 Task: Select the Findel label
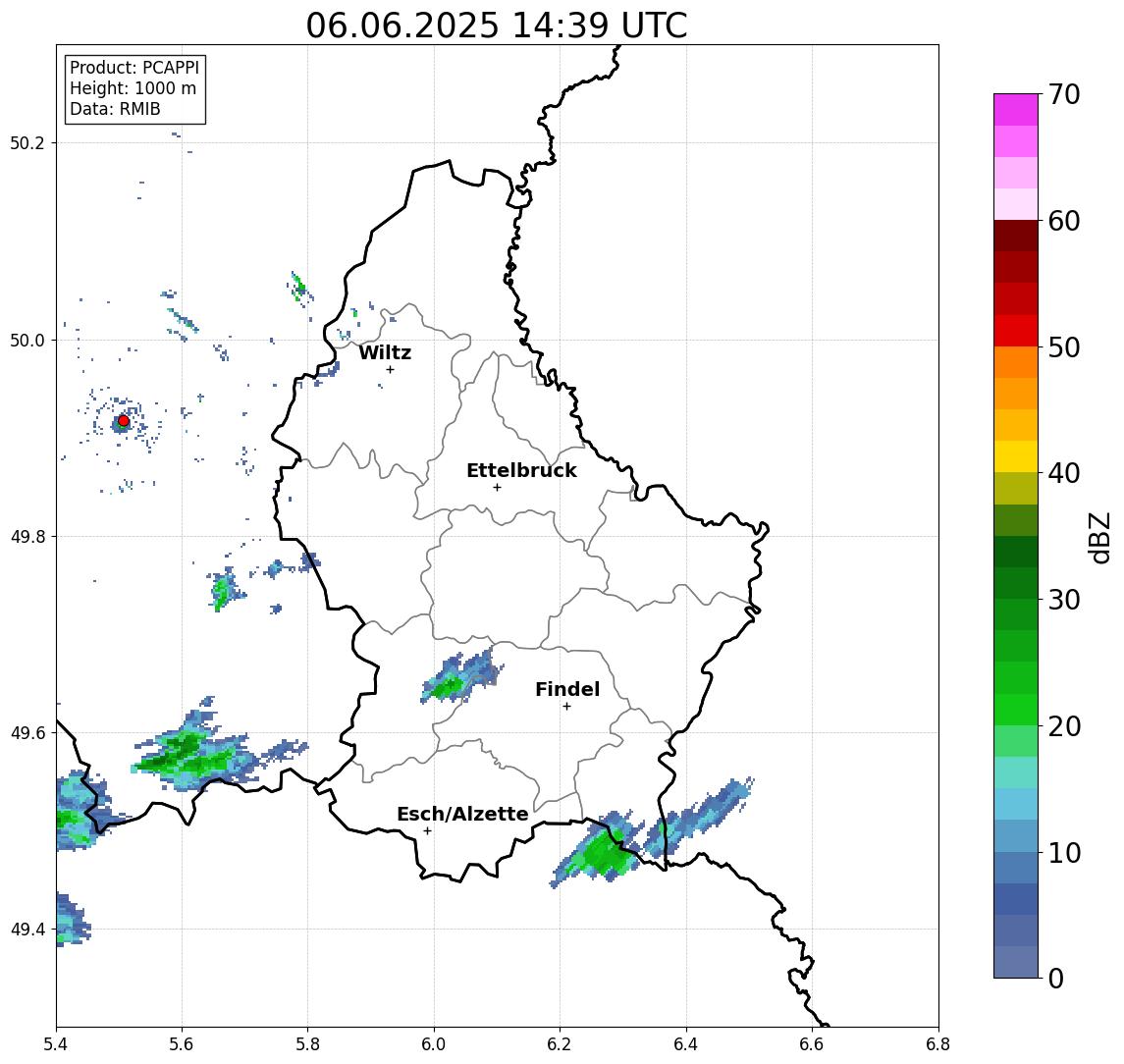(567, 689)
